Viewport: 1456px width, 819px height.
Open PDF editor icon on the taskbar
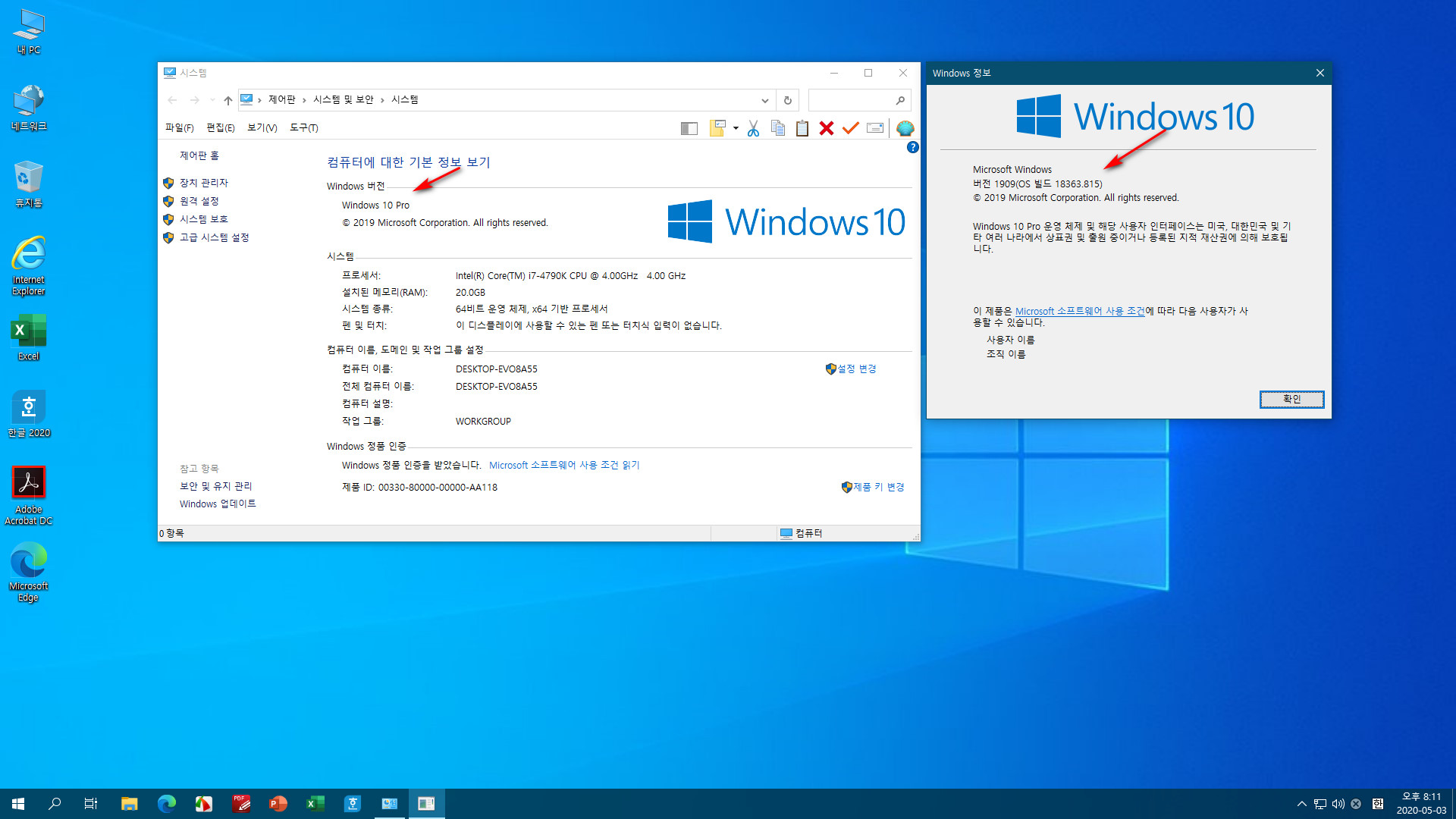click(x=241, y=804)
